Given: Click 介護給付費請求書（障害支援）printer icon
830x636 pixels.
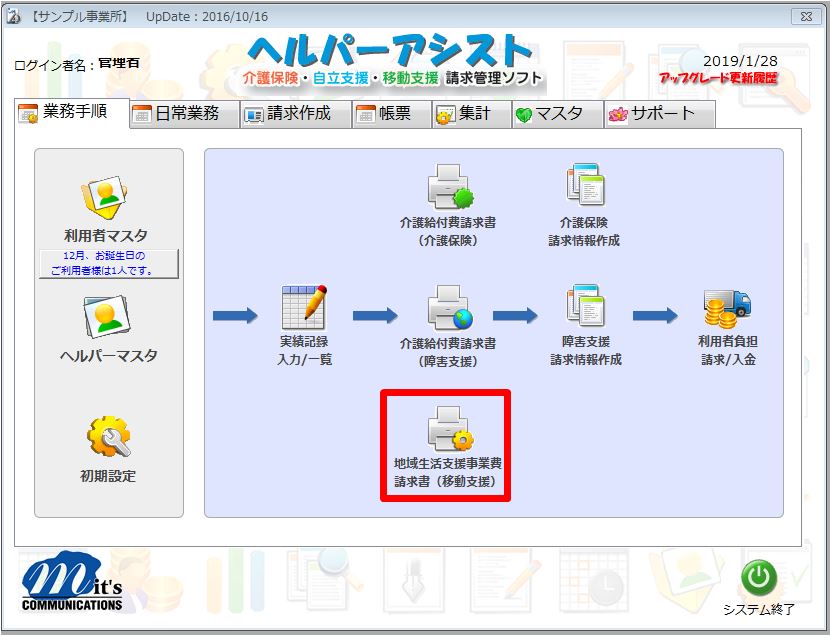Looking at the screenshot, I should [447, 308].
